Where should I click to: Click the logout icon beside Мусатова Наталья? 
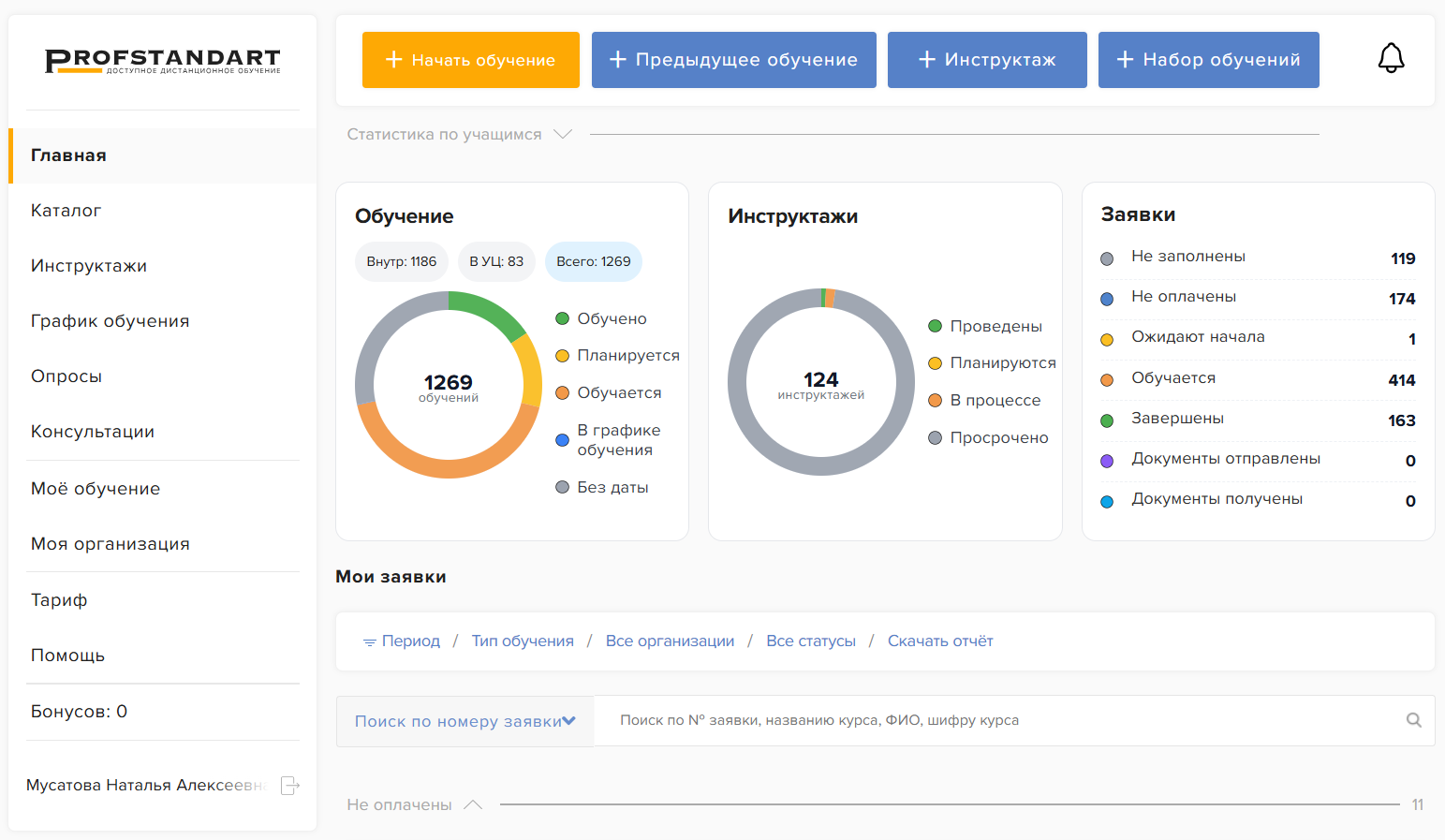[290, 786]
